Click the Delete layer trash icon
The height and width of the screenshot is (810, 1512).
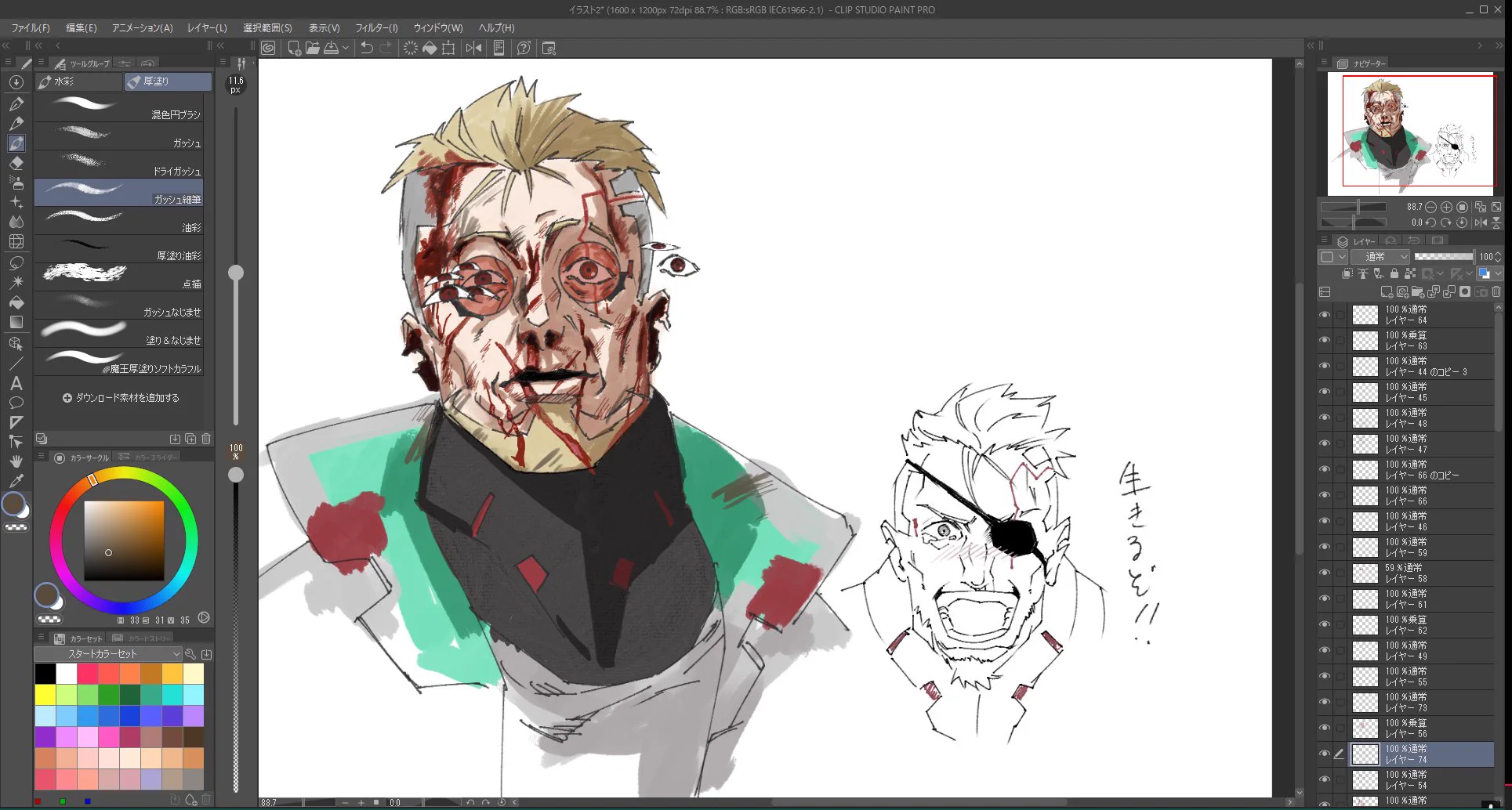1496,291
